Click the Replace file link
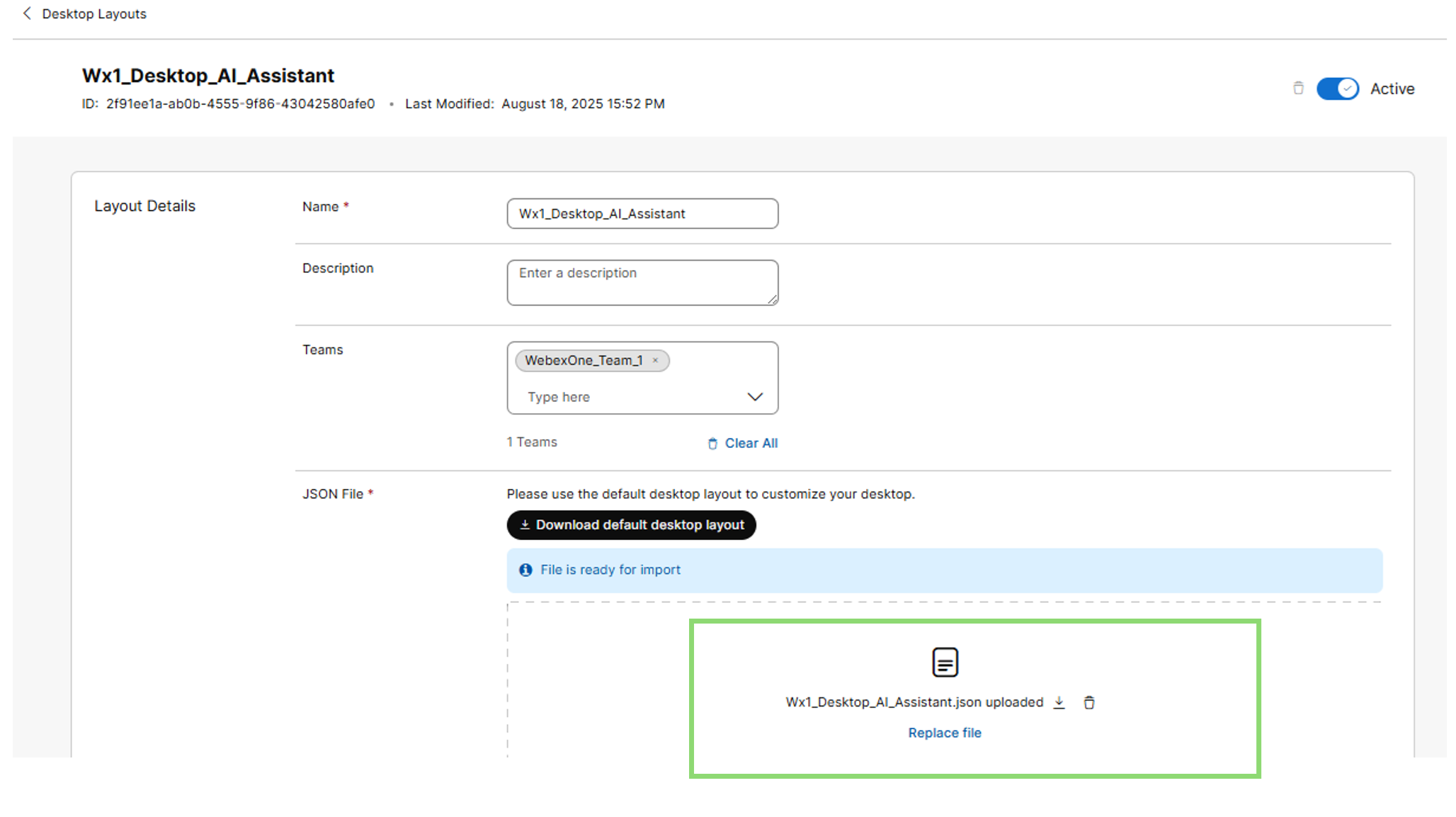 (945, 733)
